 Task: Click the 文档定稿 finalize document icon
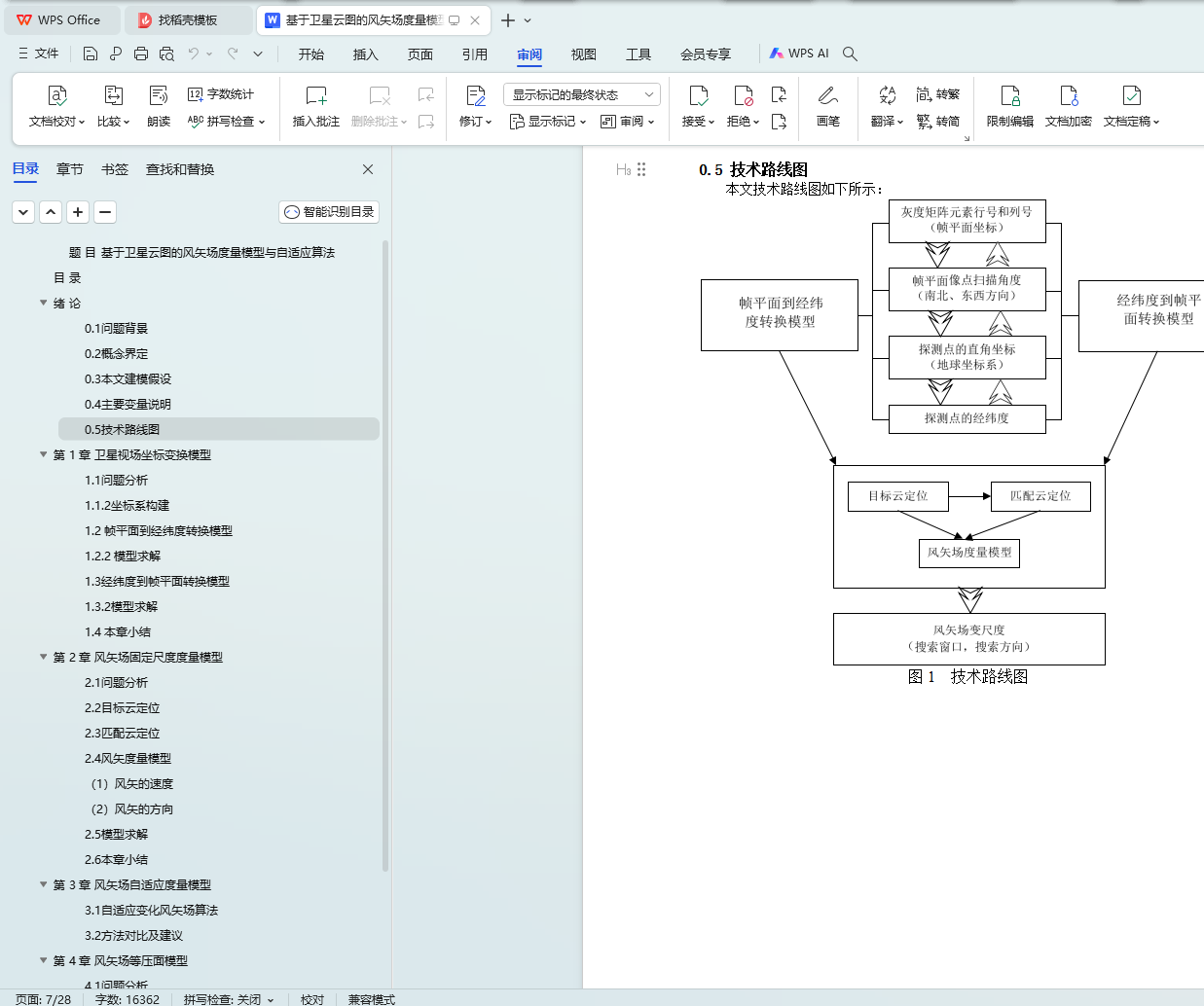1131,95
